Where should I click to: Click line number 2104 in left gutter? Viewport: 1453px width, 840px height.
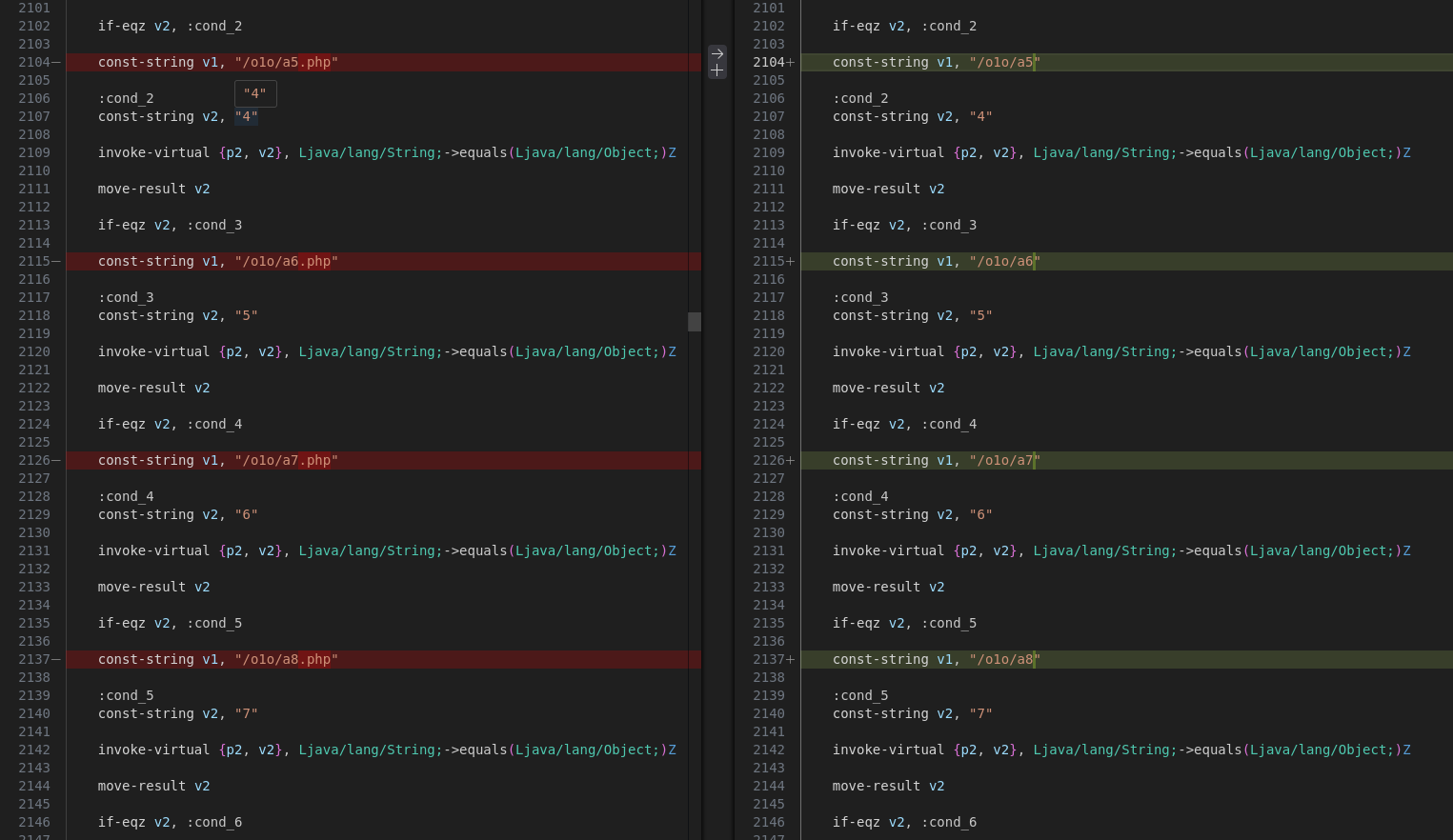tap(34, 62)
